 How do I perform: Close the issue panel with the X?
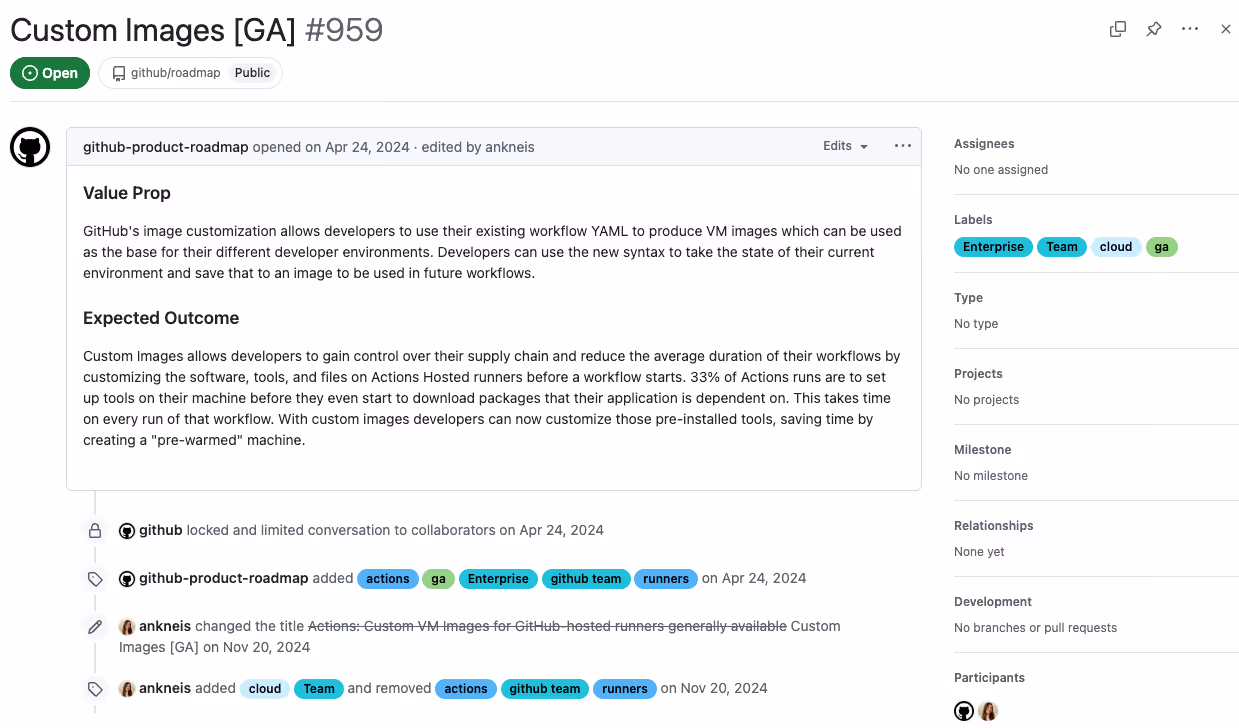click(x=1226, y=29)
